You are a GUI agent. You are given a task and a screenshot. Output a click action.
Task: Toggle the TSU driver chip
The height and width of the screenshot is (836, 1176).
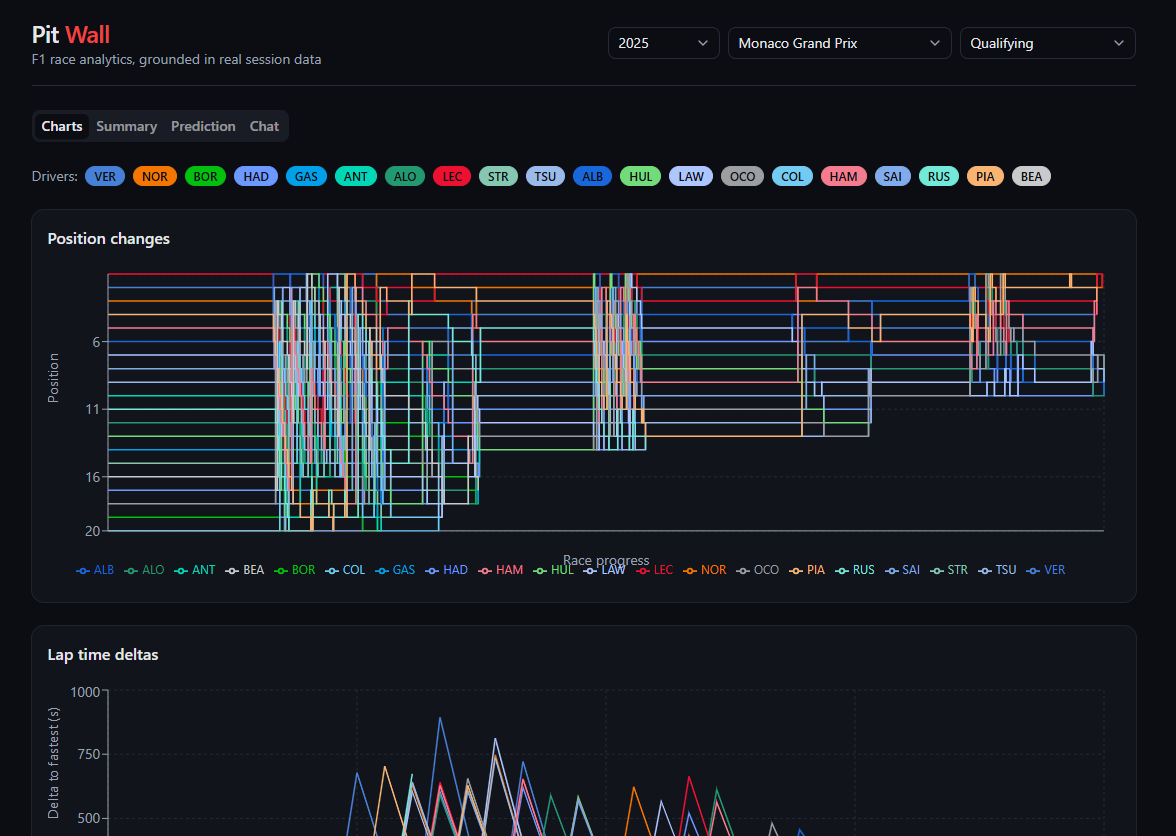click(545, 176)
